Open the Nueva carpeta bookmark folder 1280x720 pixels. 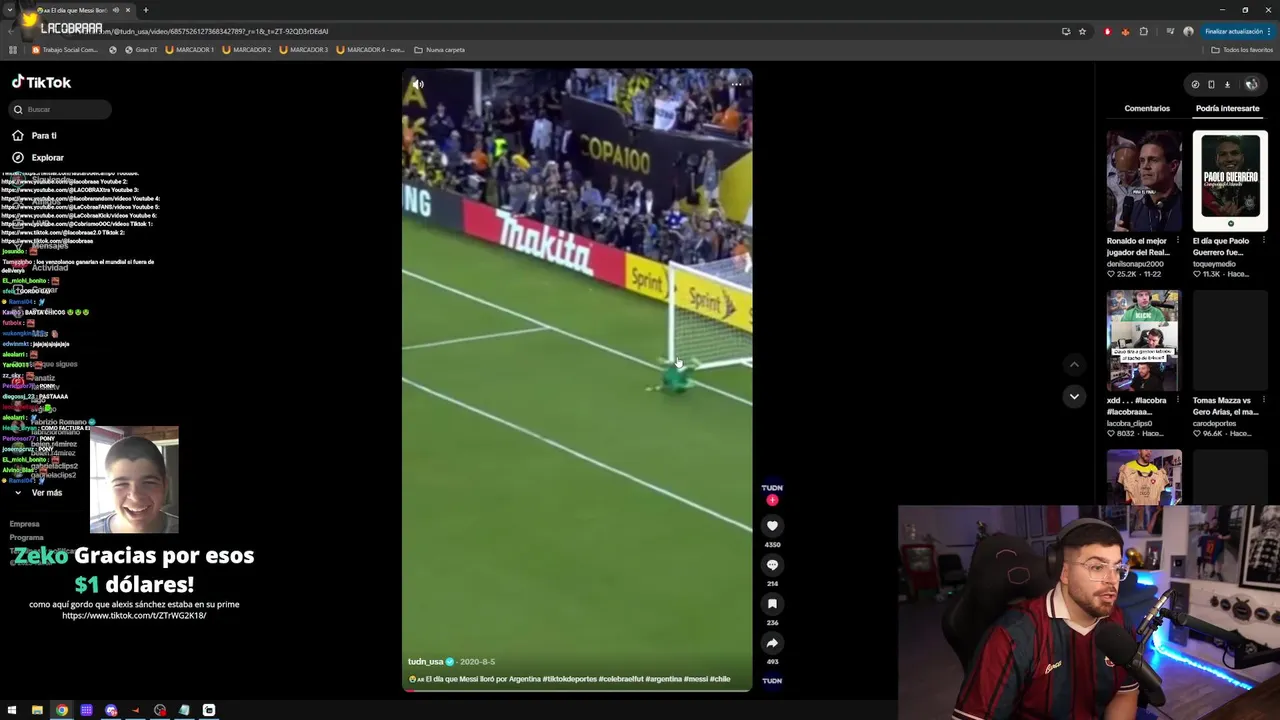[x=438, y=50]
